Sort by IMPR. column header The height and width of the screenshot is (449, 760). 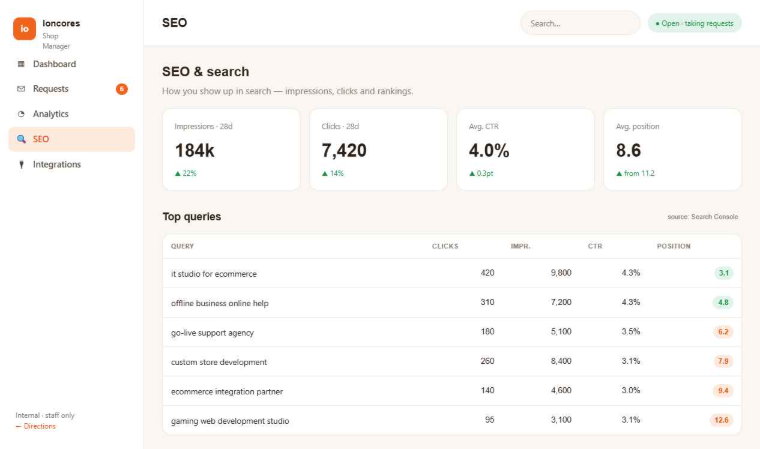pyautogui.click(x=520, y=246)
